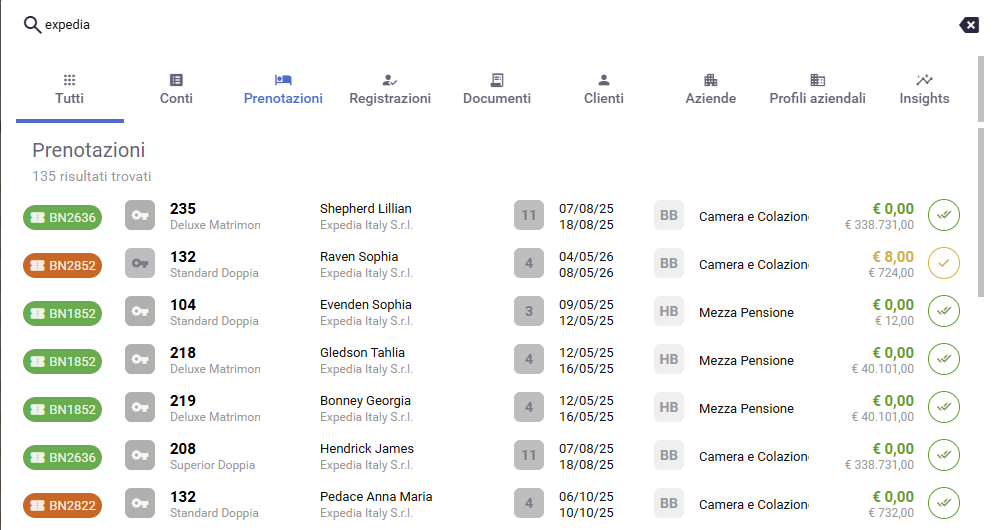Viewport: 998px width, 530px height.
Task: Select the Insights tab
Action: pyautogui.click(x=924, y=89)
